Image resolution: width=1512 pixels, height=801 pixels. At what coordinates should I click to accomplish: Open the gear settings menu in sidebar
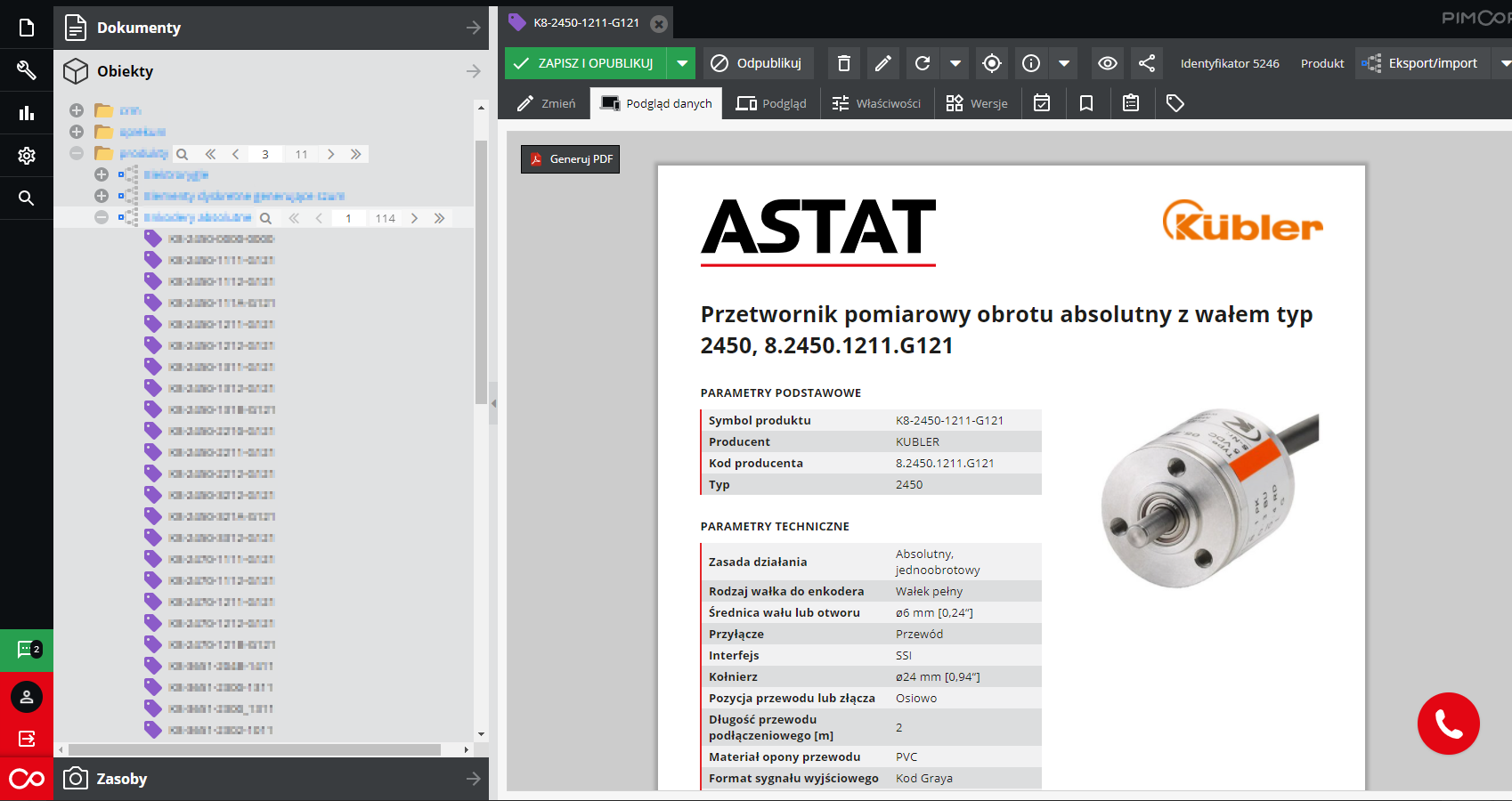pyautogui.click(x=27, y=156)
